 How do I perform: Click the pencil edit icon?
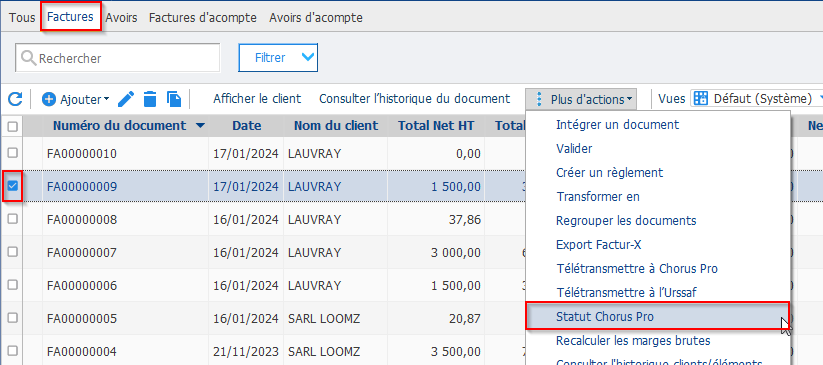tap(126, 99)
